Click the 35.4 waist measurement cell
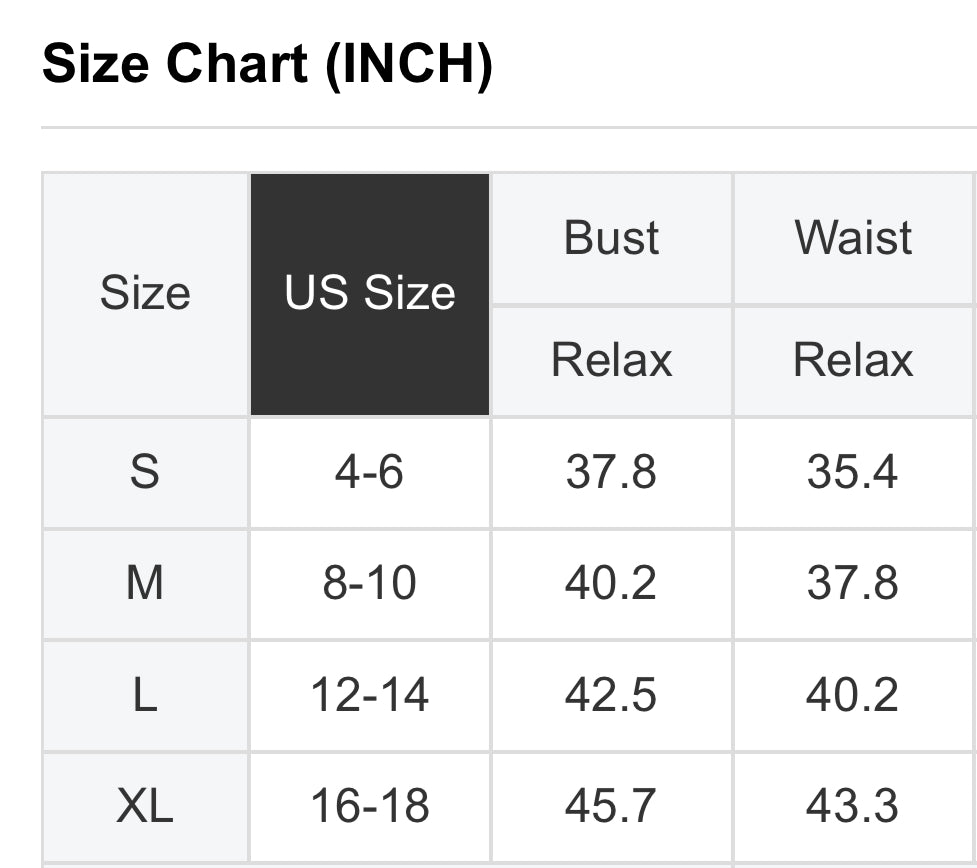The height and width of the screenshot is (868, 977). coord(853,471)
